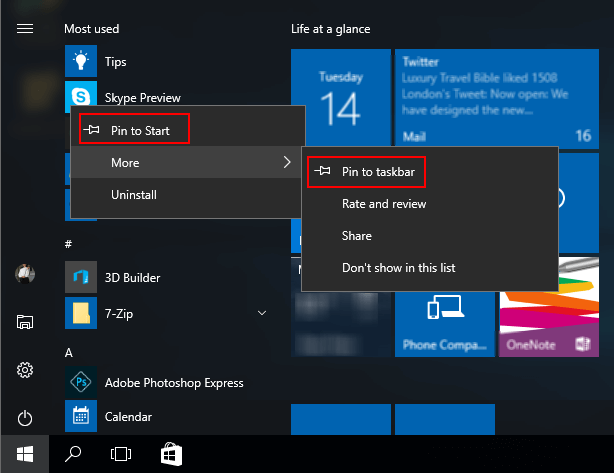This screenshot has height=473, width=614.
Task: Click the # section header
Action: pos(69,244)
